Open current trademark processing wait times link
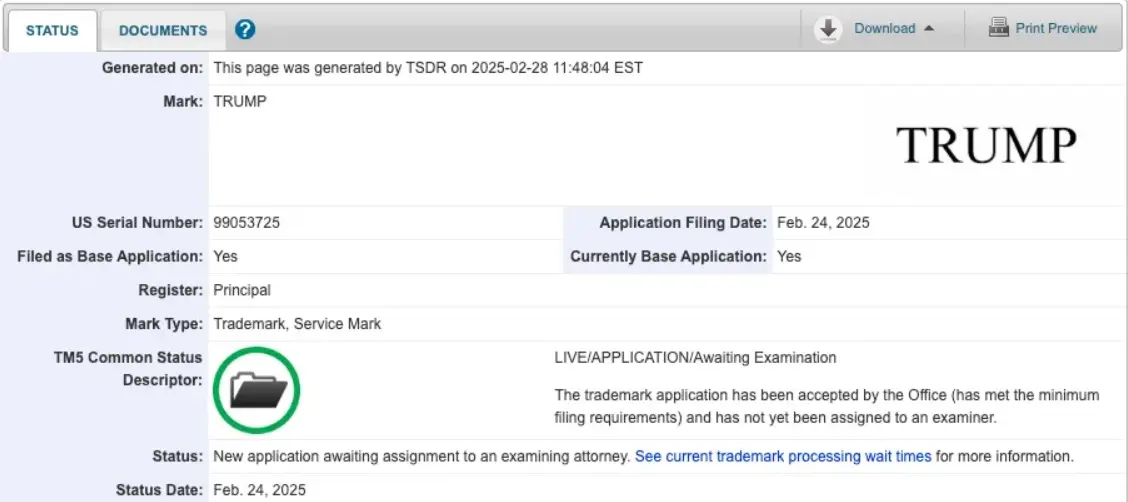This screenshot has width=1128, height=502. [x=783, y=456]
